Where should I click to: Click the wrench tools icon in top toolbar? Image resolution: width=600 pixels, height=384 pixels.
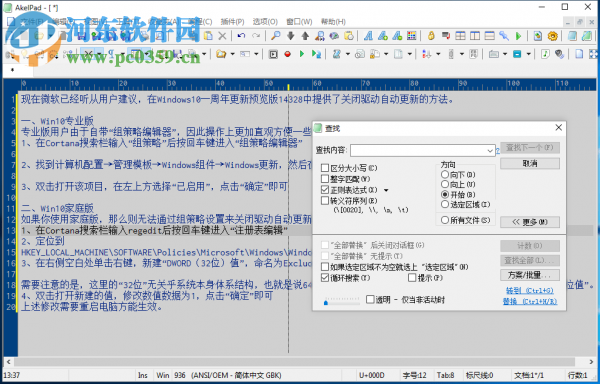[x=504, y=36]
